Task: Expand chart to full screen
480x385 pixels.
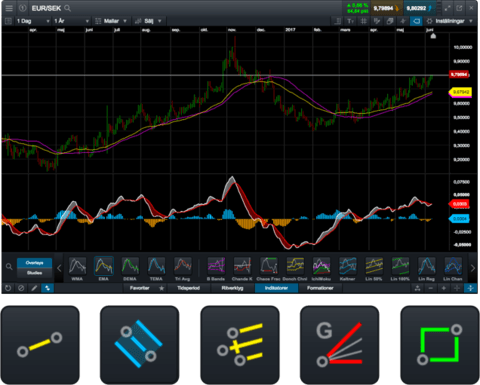Action: [447, 8]
